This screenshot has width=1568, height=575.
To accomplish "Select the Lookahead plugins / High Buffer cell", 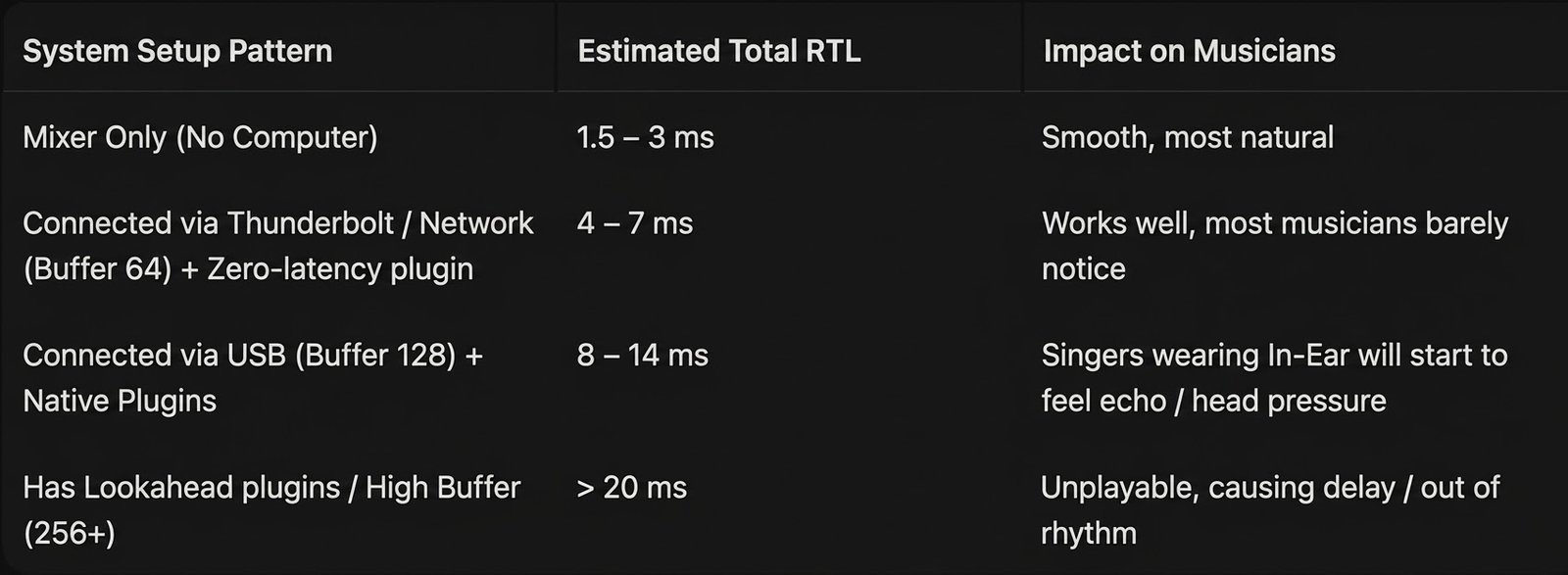I will (x=271, y=509).
